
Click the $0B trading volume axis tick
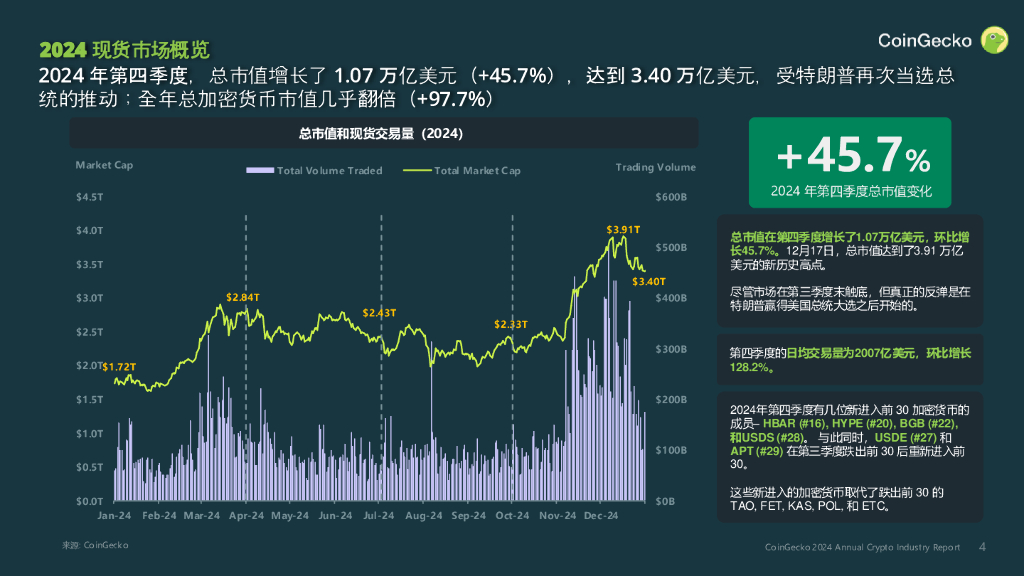pyautogui.click(x=665, y=502)
